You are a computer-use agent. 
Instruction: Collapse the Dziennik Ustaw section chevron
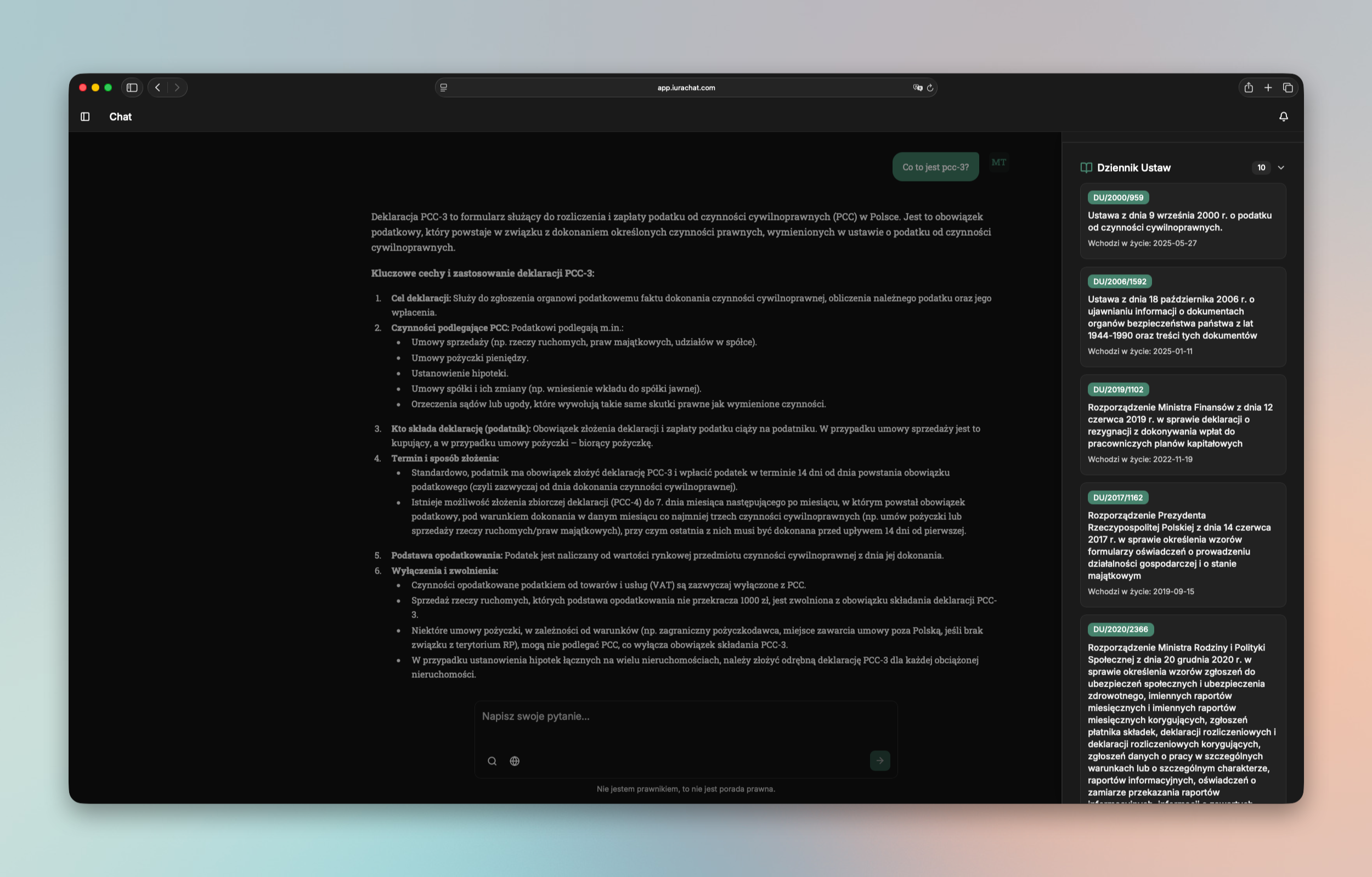tap(1281, 167)
